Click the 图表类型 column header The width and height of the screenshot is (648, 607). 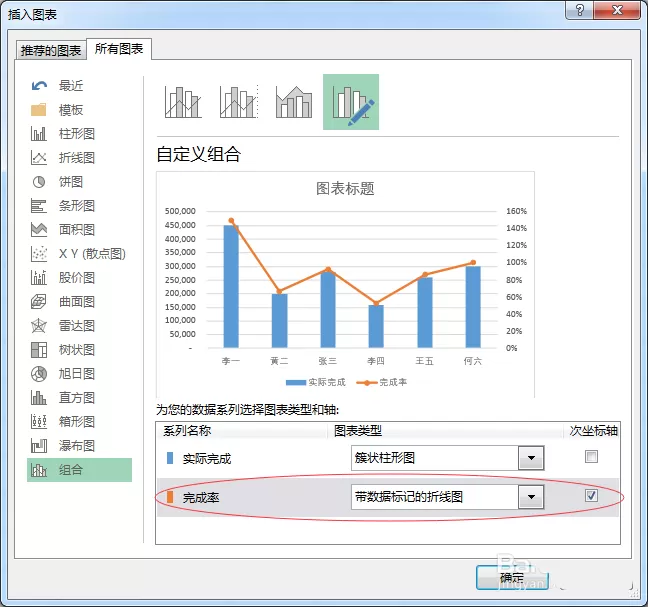(358, 431)
